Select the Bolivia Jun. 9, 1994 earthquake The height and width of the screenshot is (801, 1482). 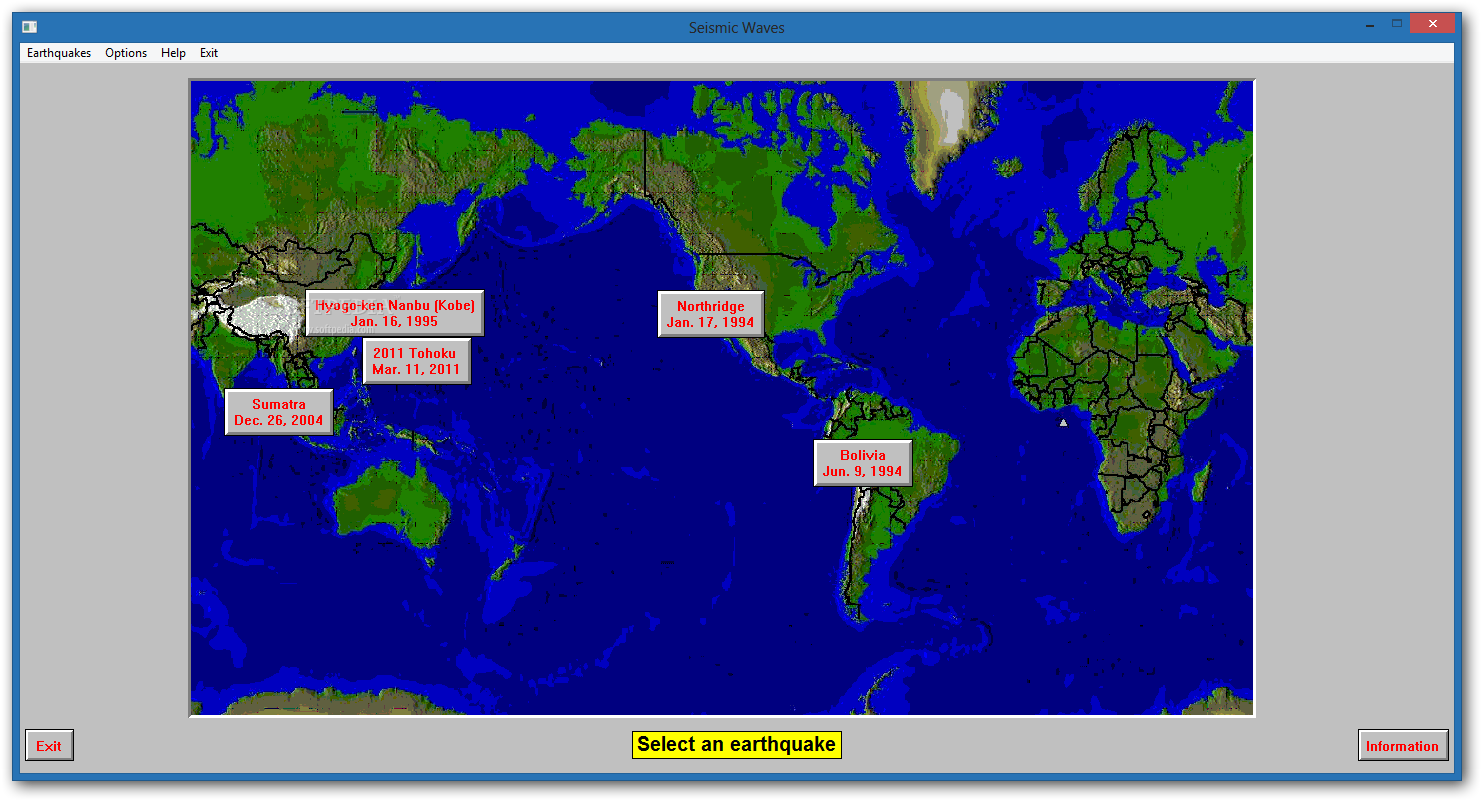click(863, 463)
